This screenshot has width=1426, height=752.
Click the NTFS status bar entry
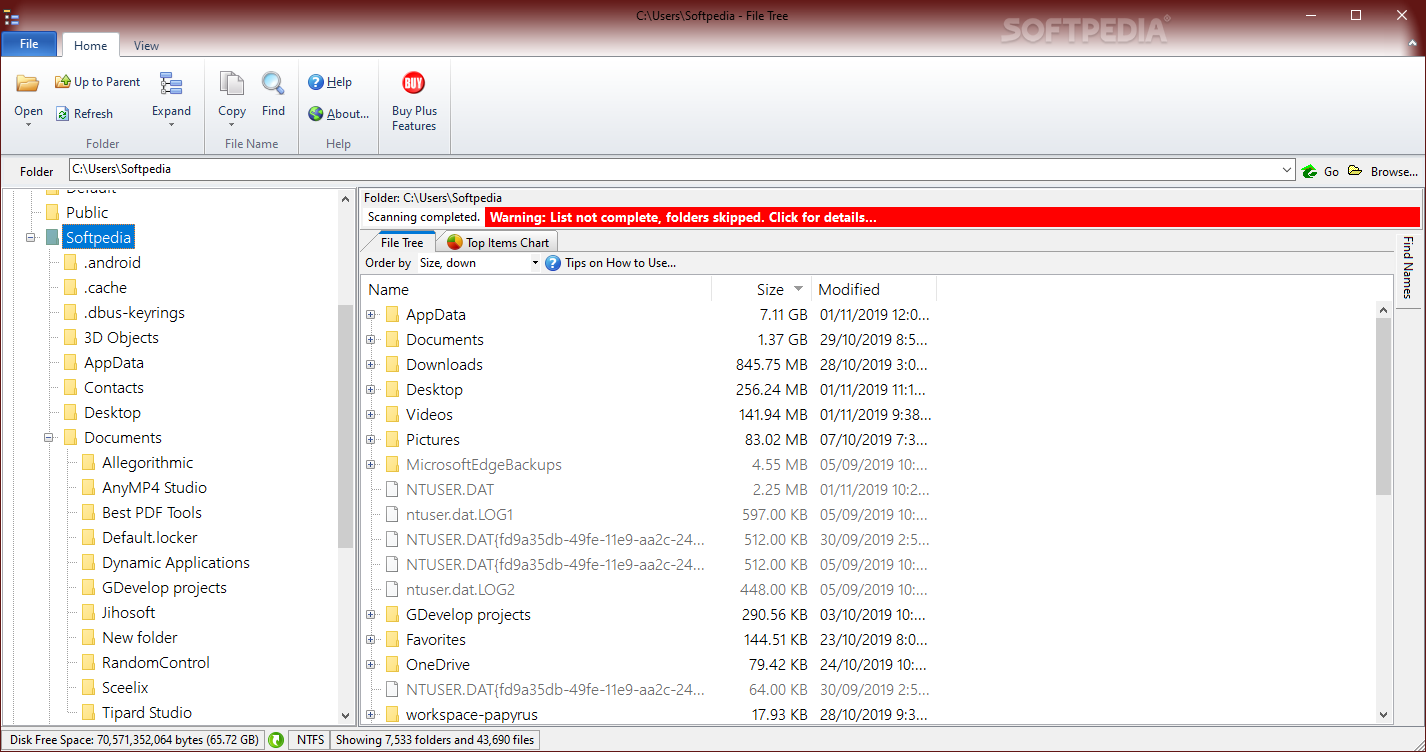point(309,740)
